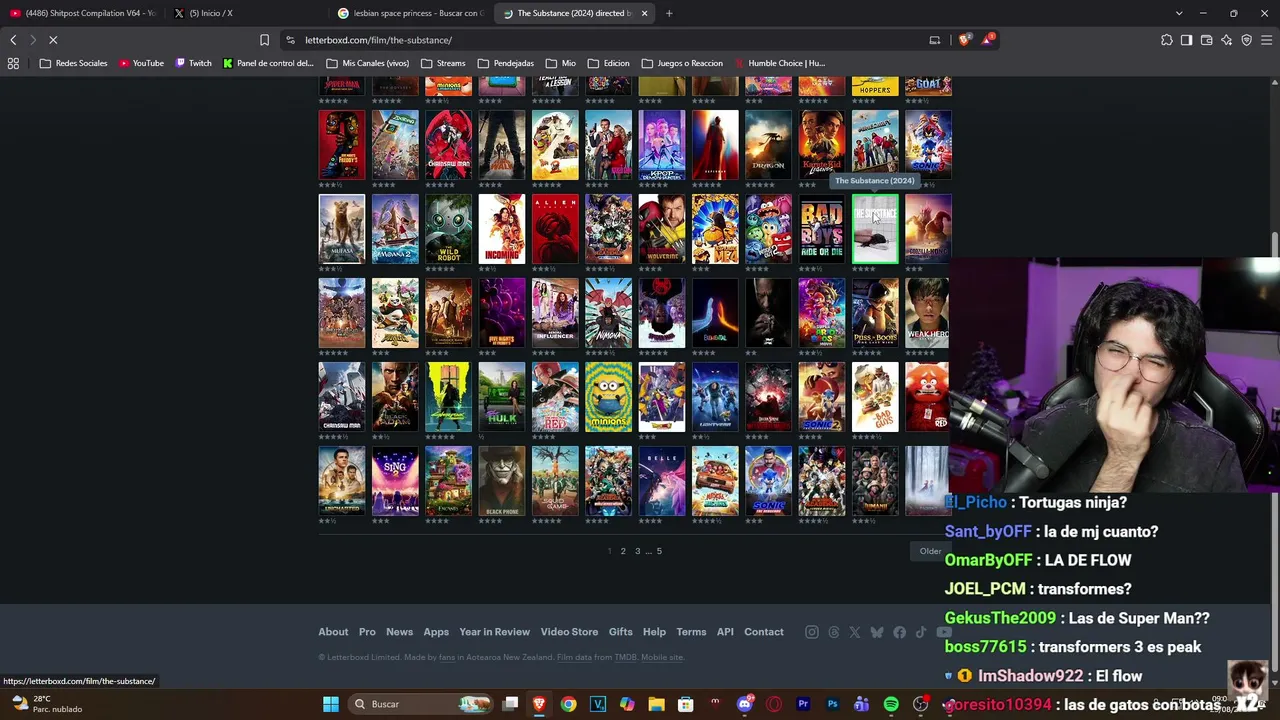Screen dimensions: 1280x720
Task: Open the About footer link
Action: (x=333, y=632)
